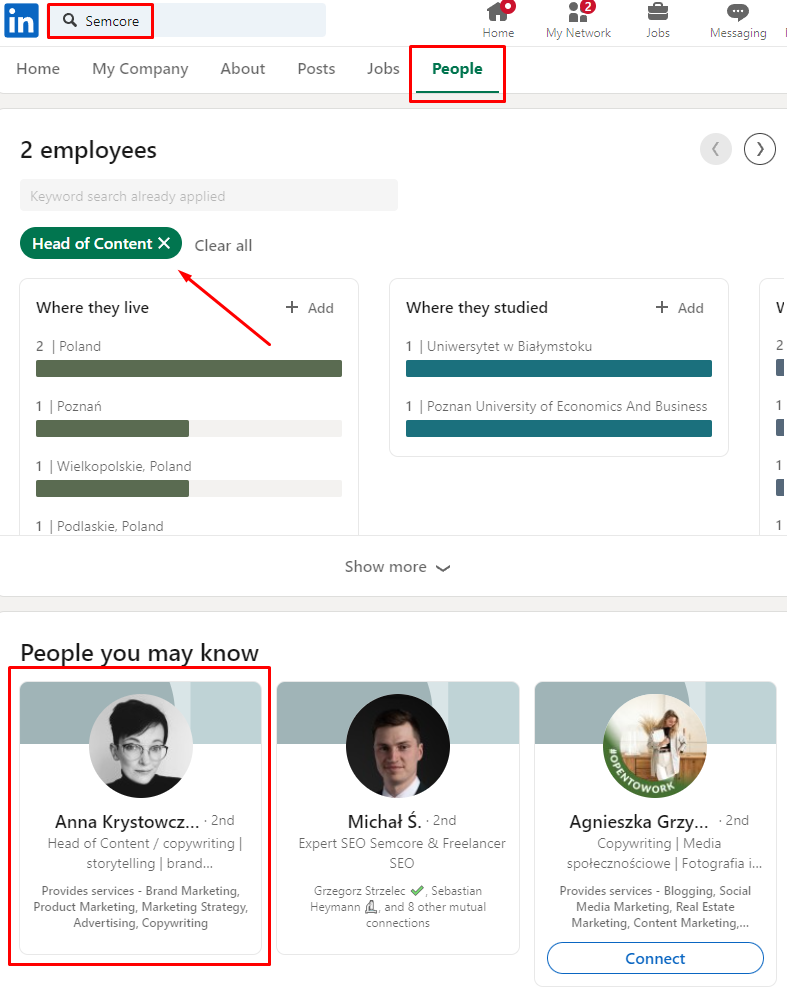This screenshot has height=992, width=787.
Task: Open Home from the top navigation
Action: click(499, 21)
